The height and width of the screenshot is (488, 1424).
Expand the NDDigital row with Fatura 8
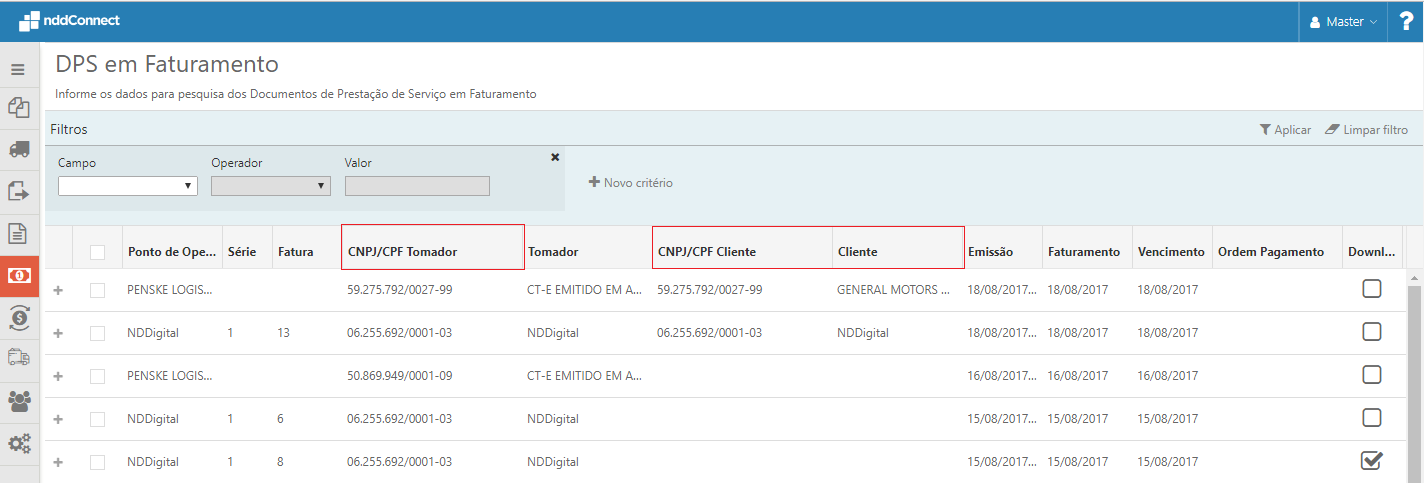pyautogui.click(x=58, y=462)
